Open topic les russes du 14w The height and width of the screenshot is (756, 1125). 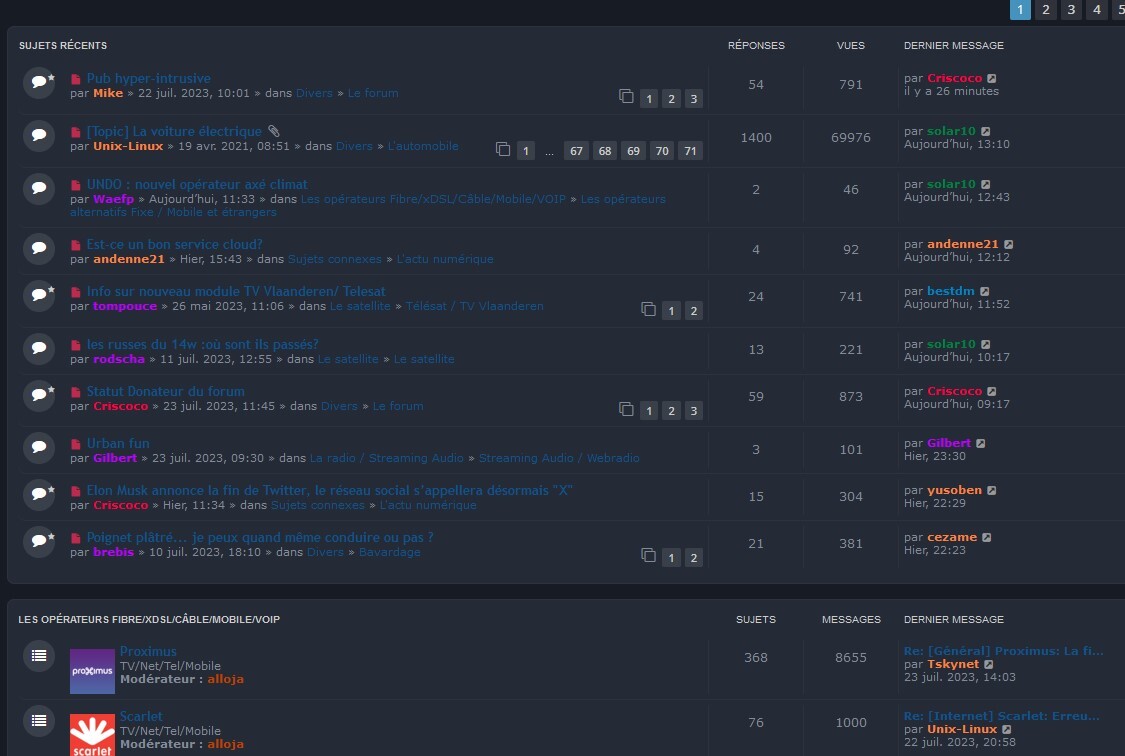tap(202, 344)
